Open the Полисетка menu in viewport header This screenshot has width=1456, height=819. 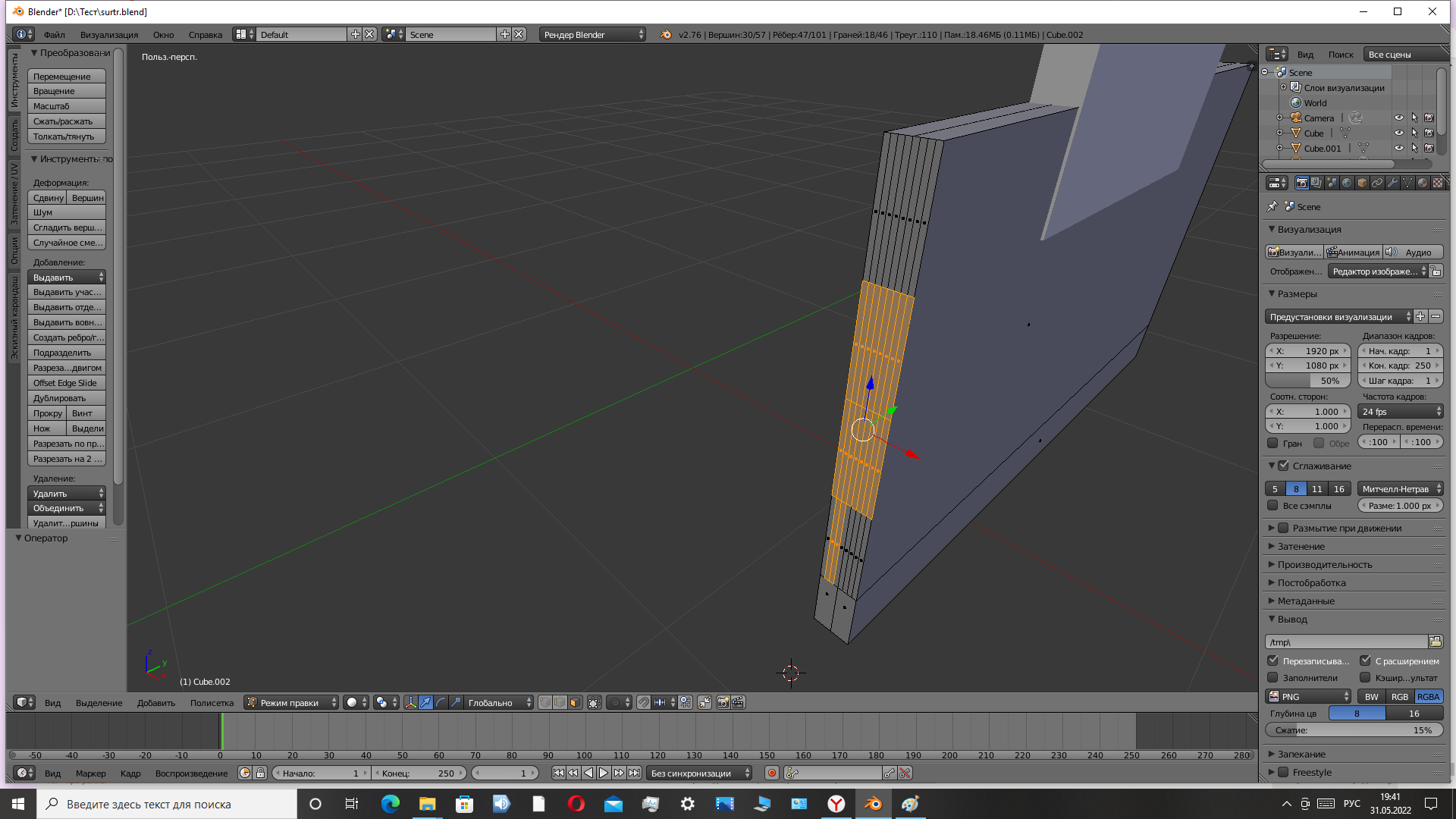coord(212,703)
